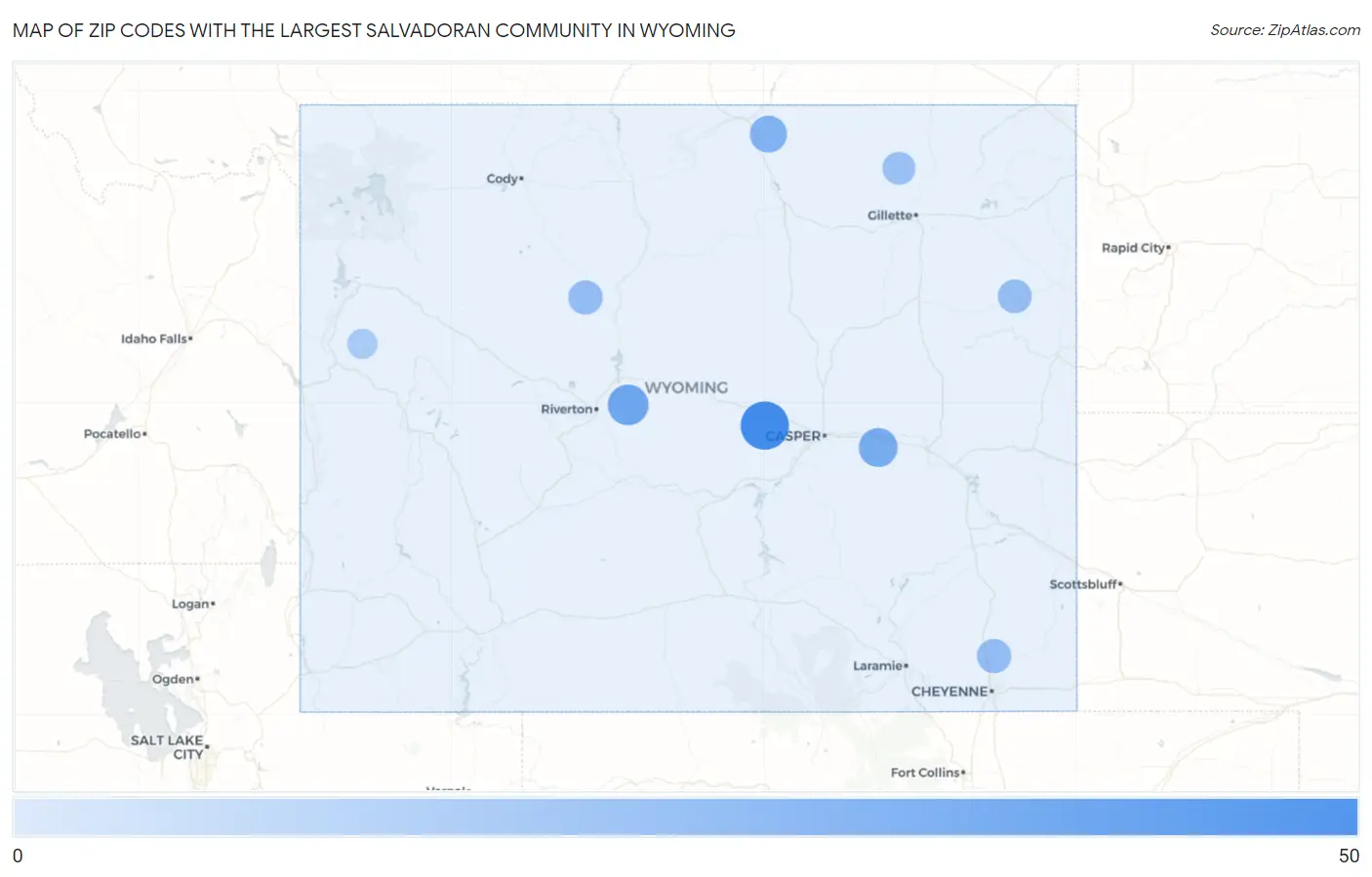Screen dimensions: 1372x877
Task: Click the topmost bubble marker on the map
Action: click(768, 134)
